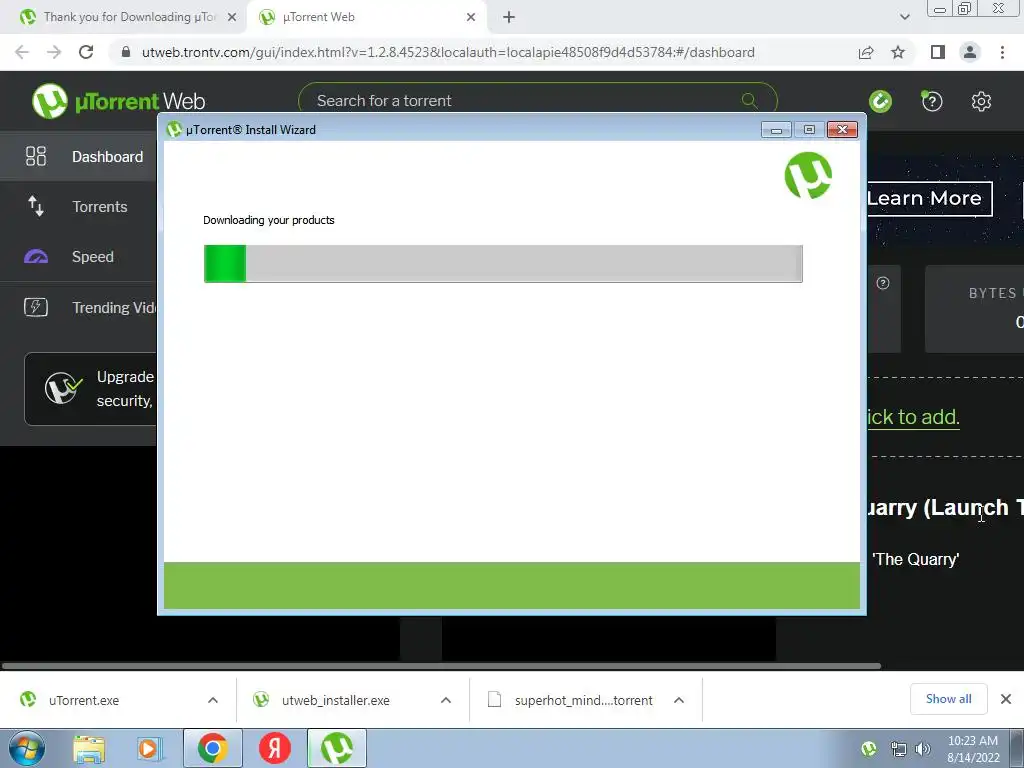Open downloaded utweb_installer.exe file

336,700
